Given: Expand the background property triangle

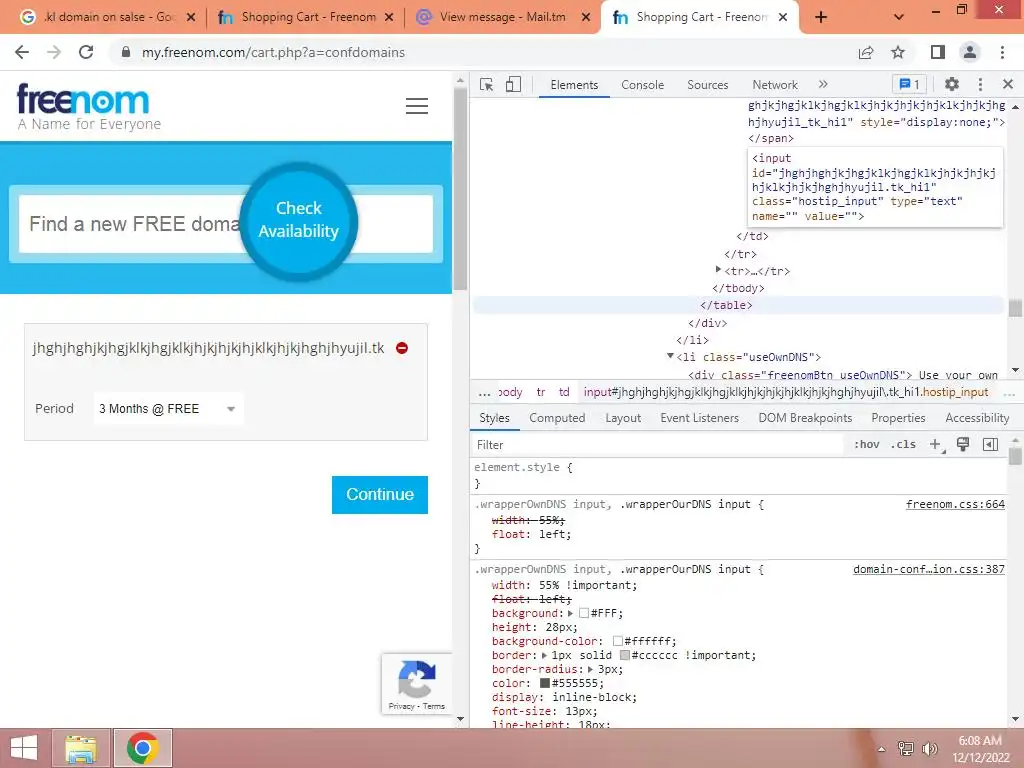Looking at the screenshot, I should click(570, 613).
